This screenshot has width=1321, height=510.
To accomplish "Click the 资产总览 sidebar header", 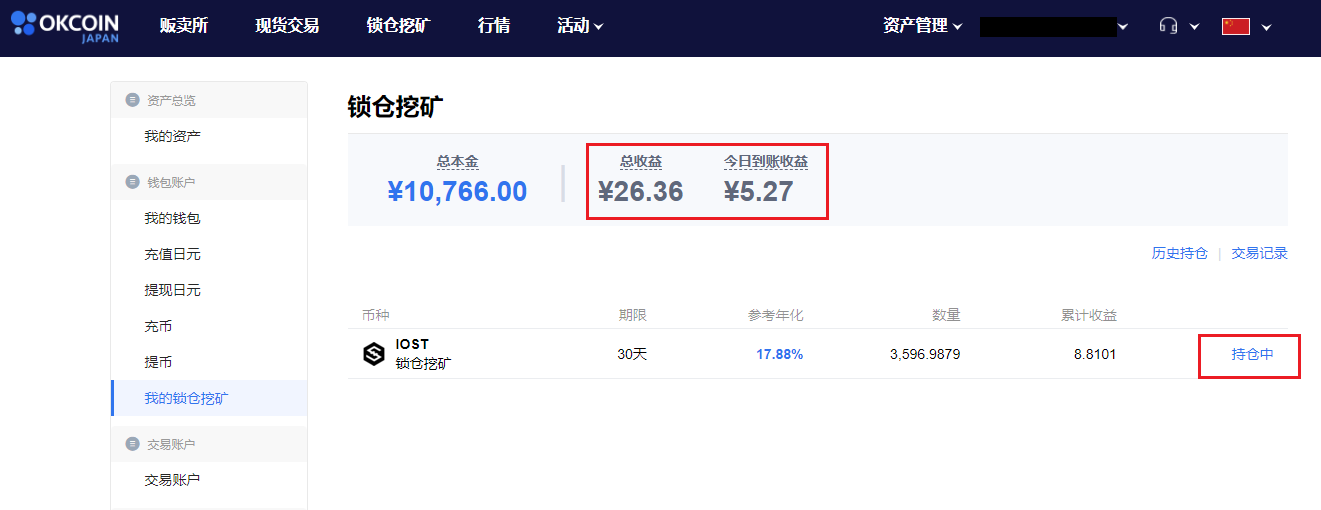I will (x=171, y=100).
